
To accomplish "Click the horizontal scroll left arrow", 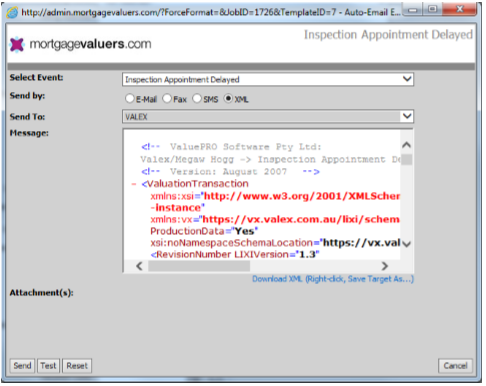I will (139, 266).
